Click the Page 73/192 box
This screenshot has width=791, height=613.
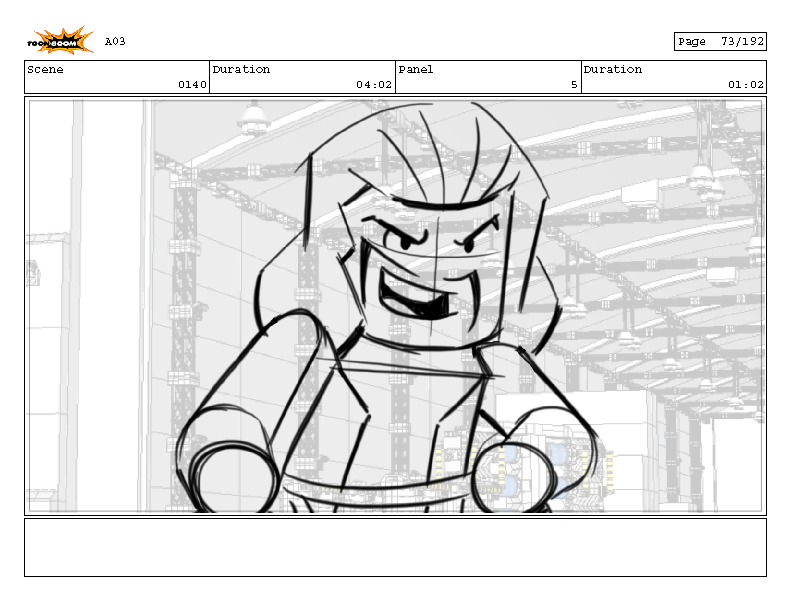click(720, 41)
